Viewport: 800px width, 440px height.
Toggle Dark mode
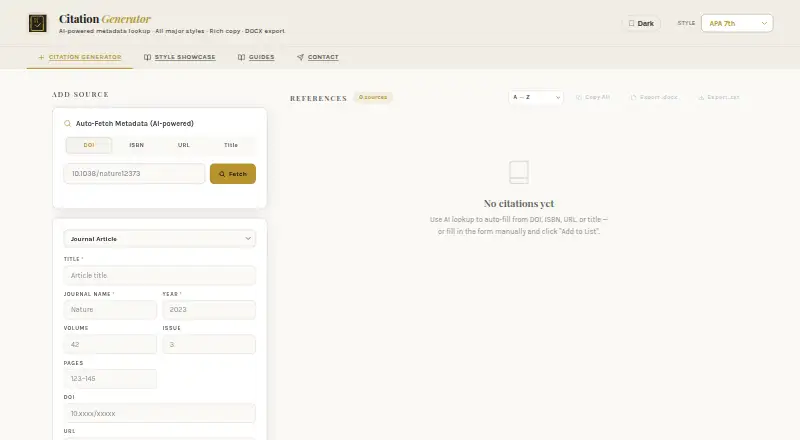pyautogui.click(x=641, y=23)
